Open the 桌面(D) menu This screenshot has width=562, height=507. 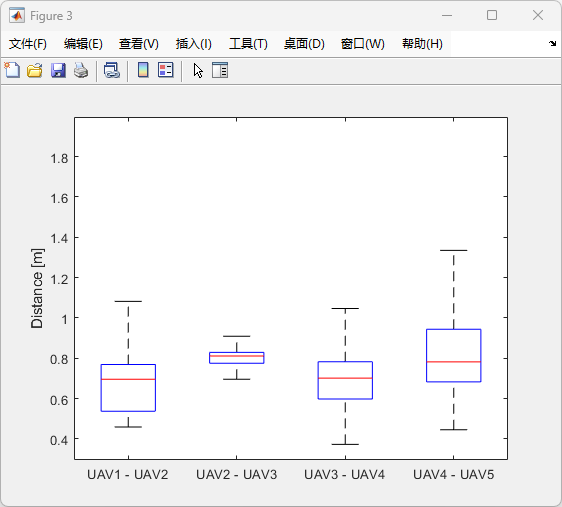[304, 44]
